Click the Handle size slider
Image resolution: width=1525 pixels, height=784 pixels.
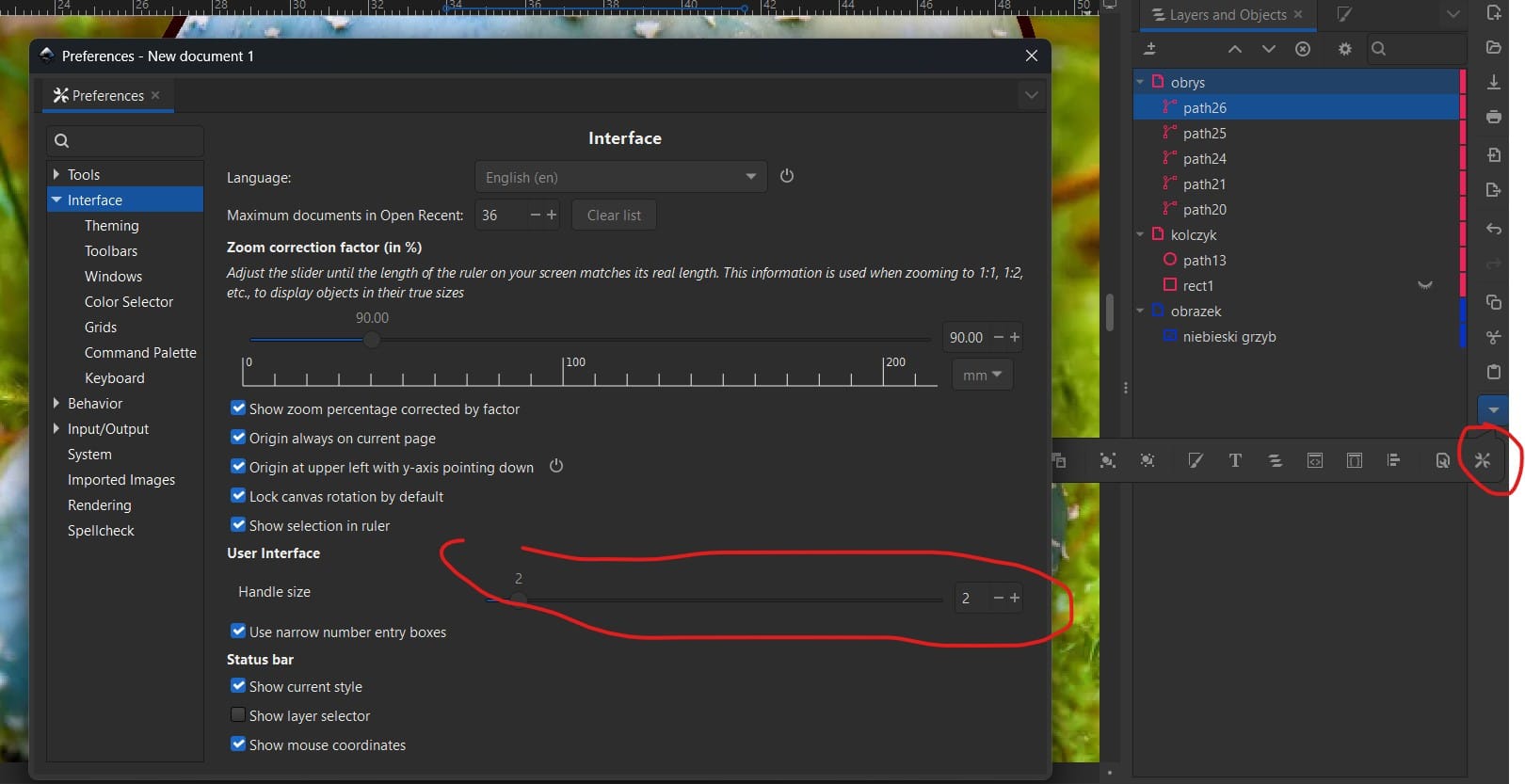coord(715,599)
